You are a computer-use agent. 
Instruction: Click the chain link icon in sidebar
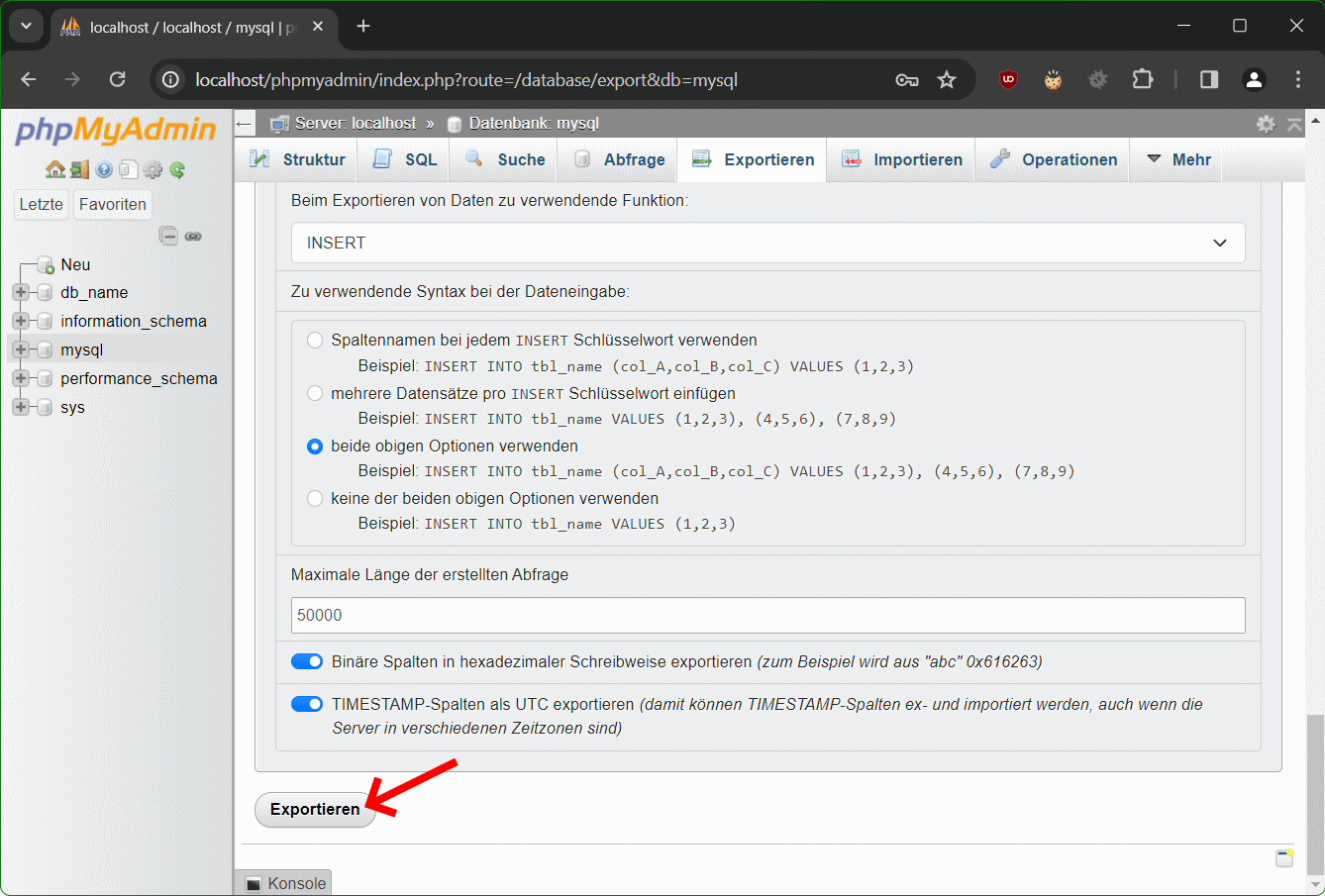[193, 236]
